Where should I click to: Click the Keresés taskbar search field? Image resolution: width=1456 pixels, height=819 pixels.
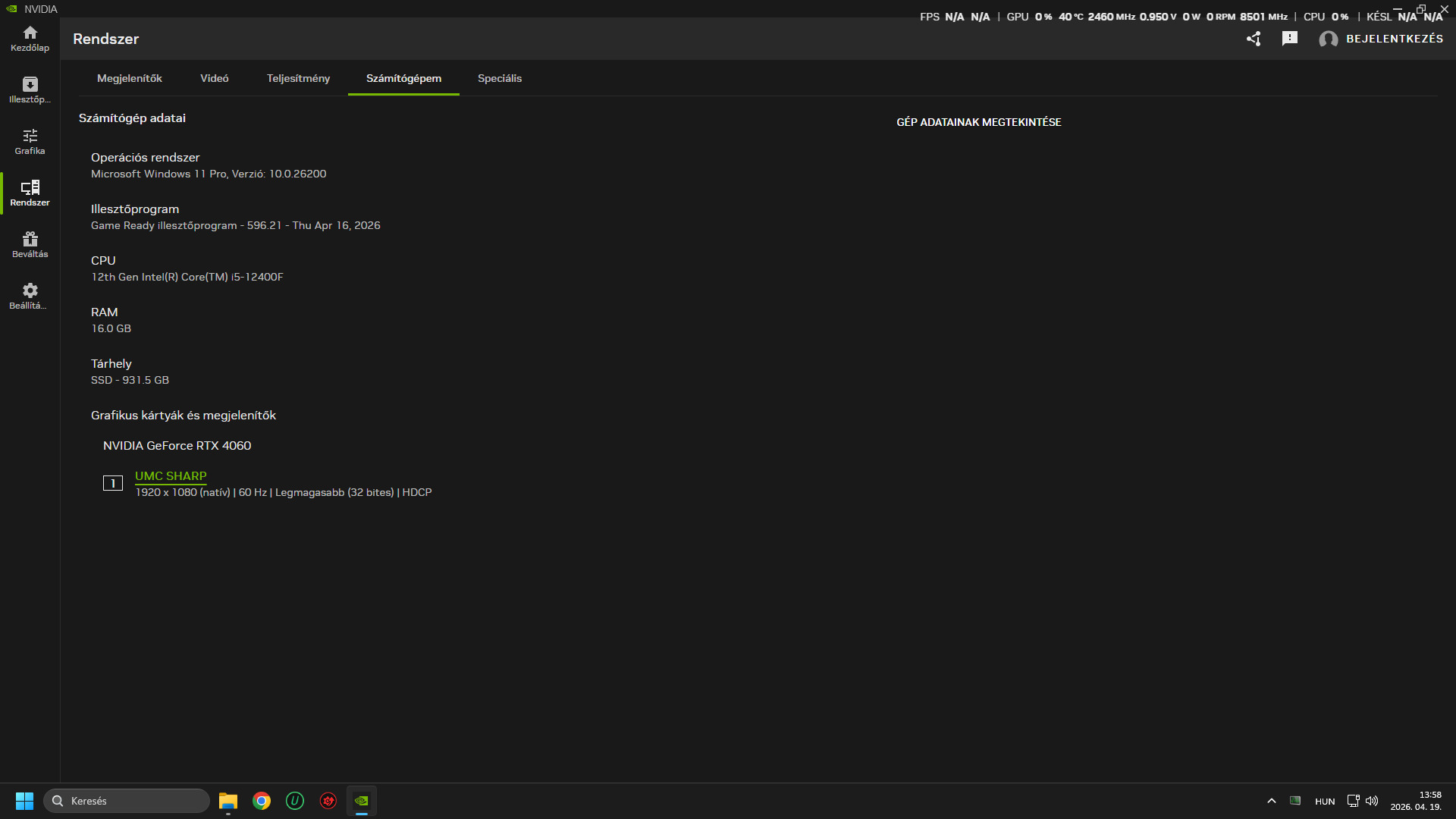click(x=127, y=801)
